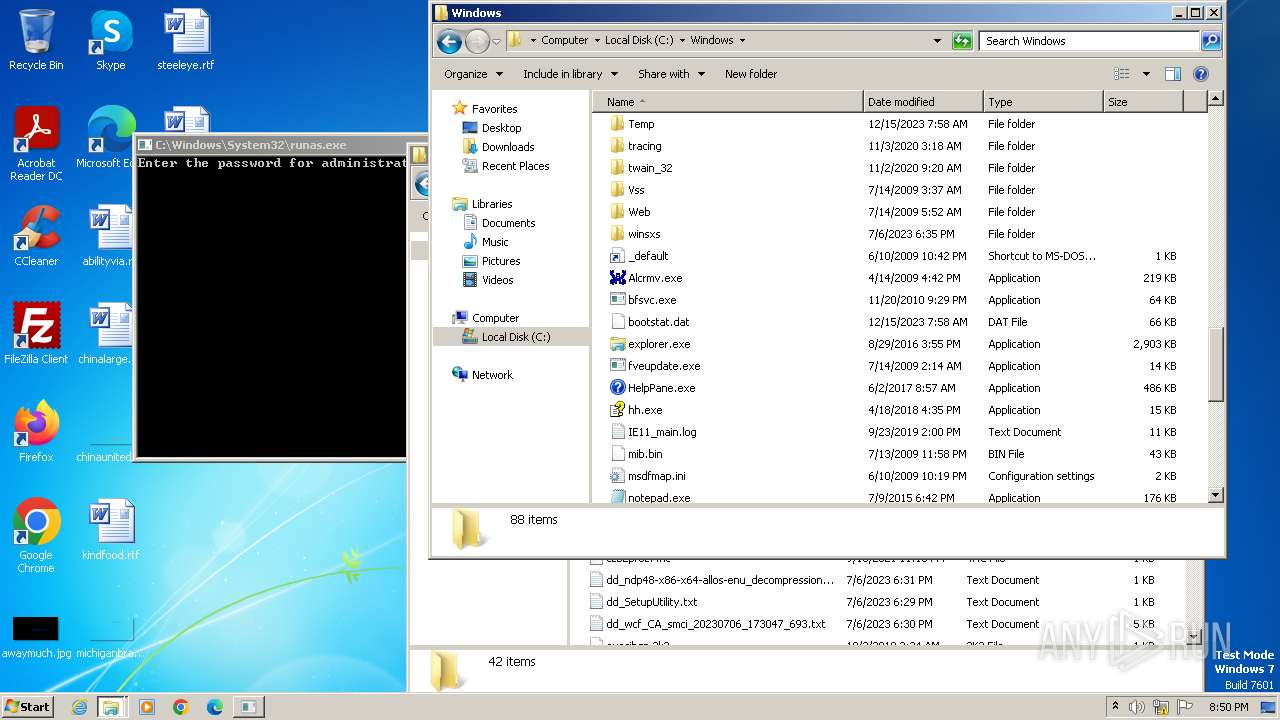Click Chrome icon on the taskbar
This screenshot has width=1280, height=720.
coord(181,707)
